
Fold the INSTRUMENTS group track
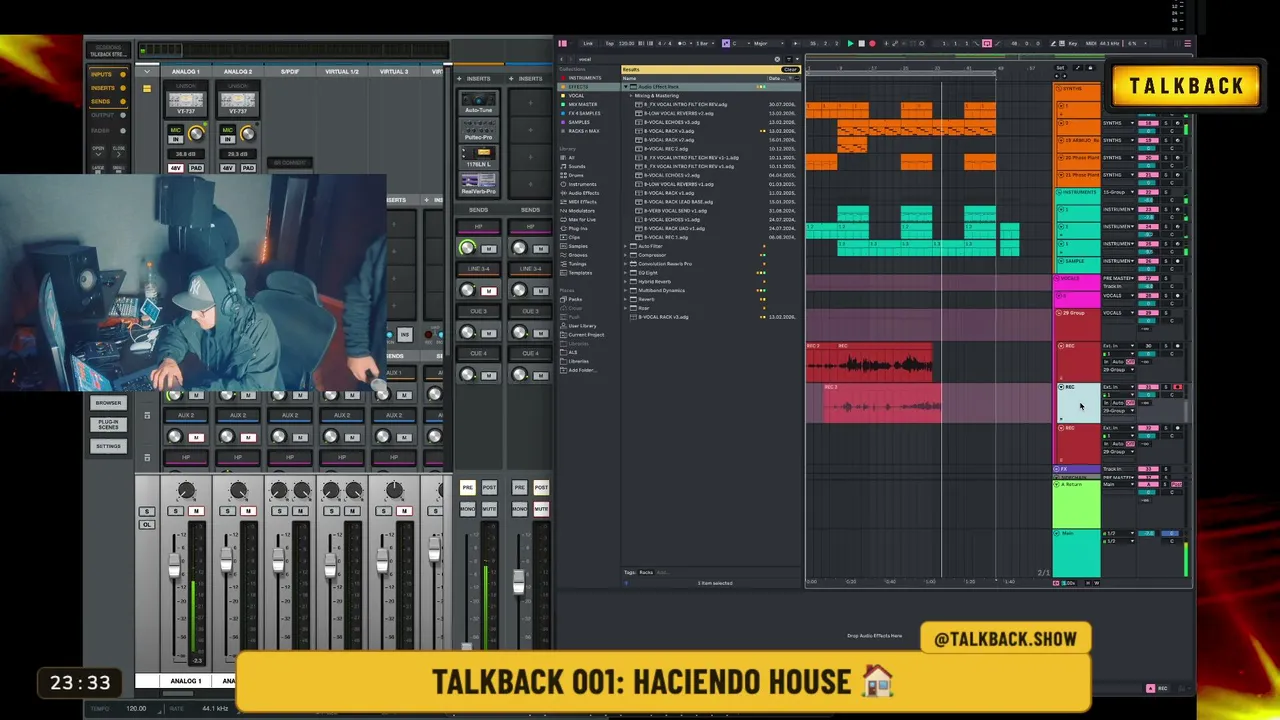click(x=1060, y=192)
